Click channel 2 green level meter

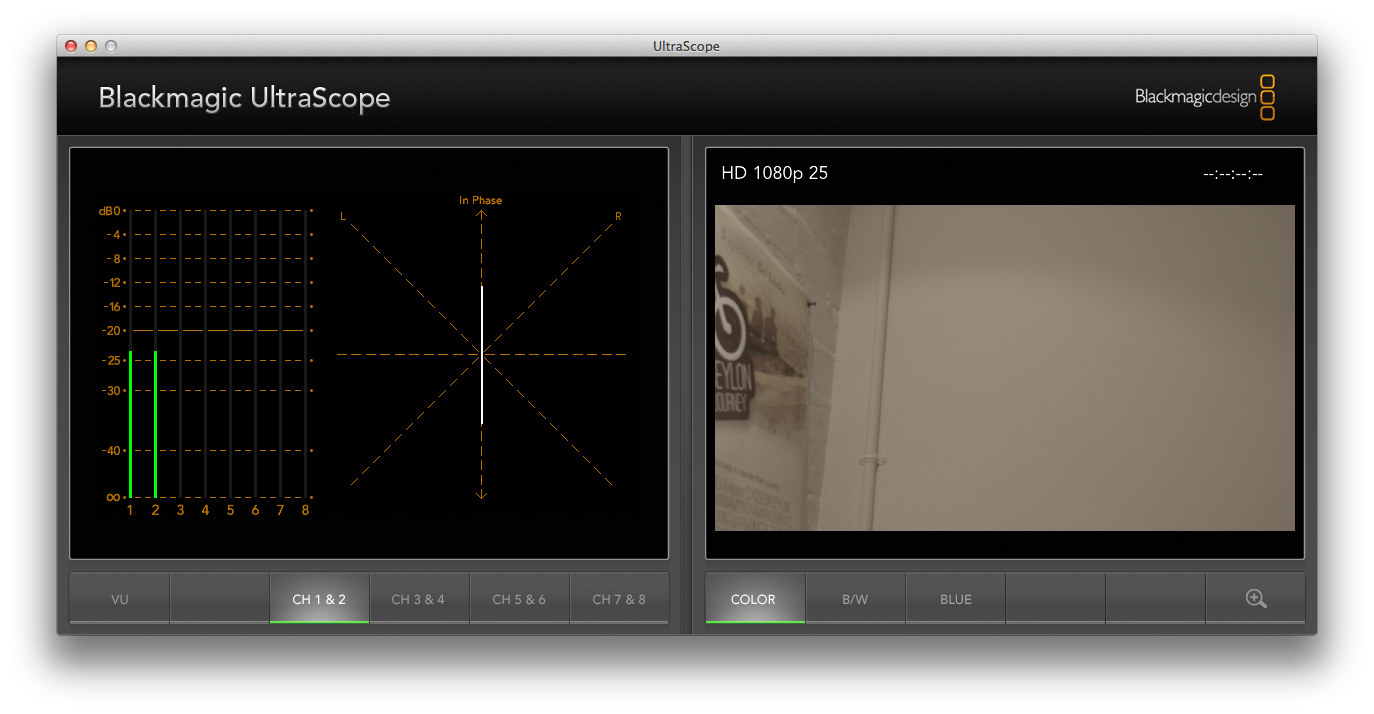tap(155, 424)
